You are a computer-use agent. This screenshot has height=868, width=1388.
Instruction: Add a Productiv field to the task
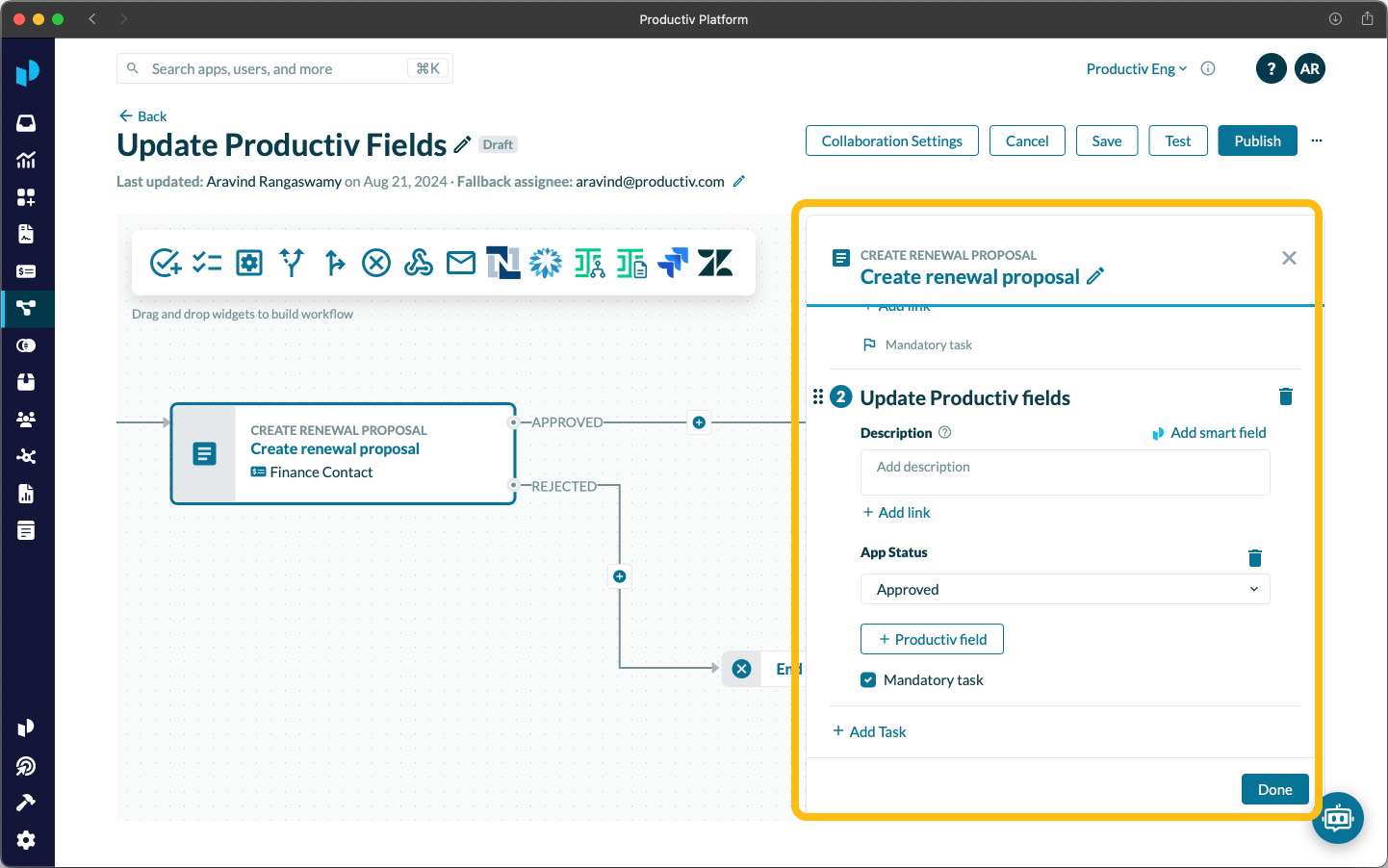tap(932, 639)
